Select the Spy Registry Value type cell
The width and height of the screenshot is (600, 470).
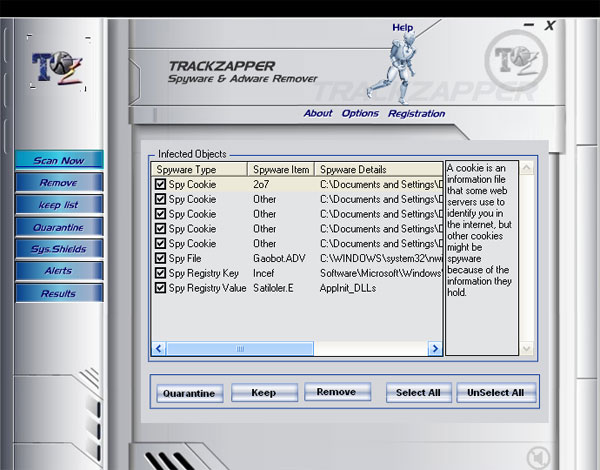(207, 288)
